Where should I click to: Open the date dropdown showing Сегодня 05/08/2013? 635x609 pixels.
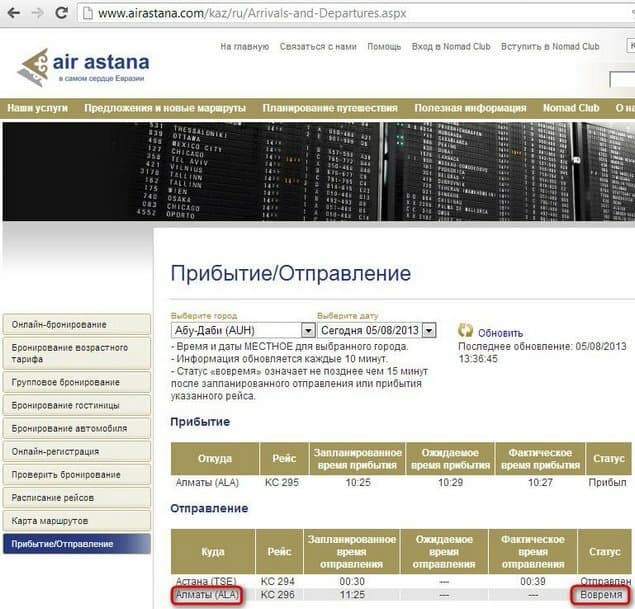coord(377,330)
